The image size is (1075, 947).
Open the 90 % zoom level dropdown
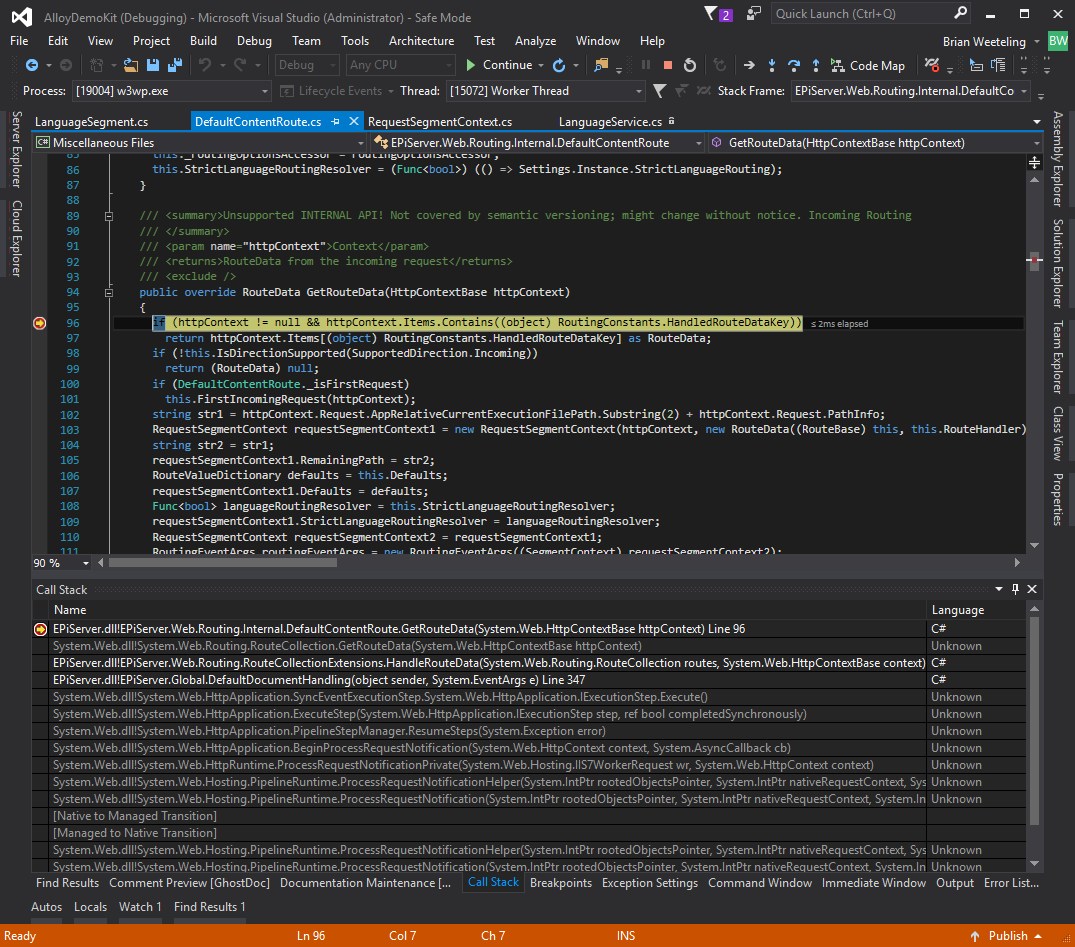point(62,563)
